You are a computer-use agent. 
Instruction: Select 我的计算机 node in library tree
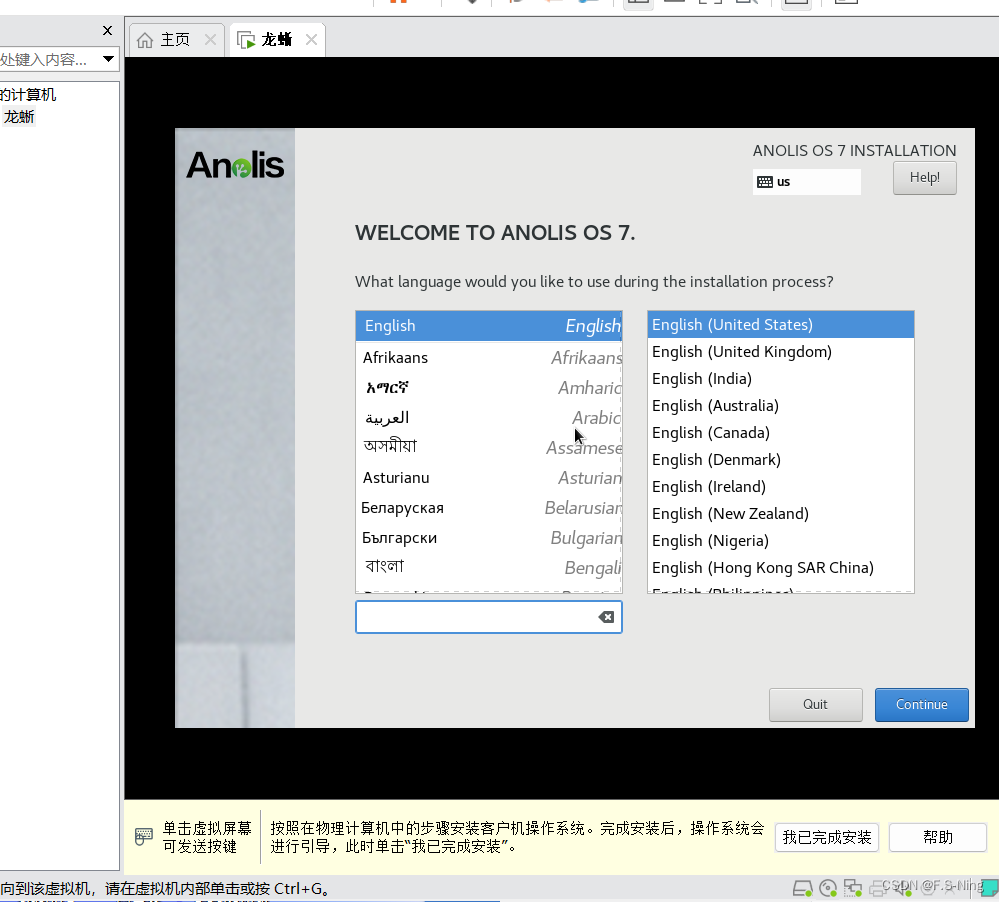coord(28,95)
